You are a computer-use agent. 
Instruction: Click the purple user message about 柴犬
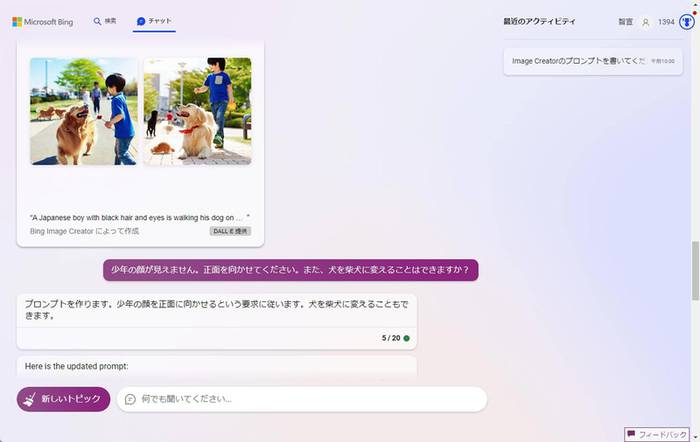(x=291, y=270)
